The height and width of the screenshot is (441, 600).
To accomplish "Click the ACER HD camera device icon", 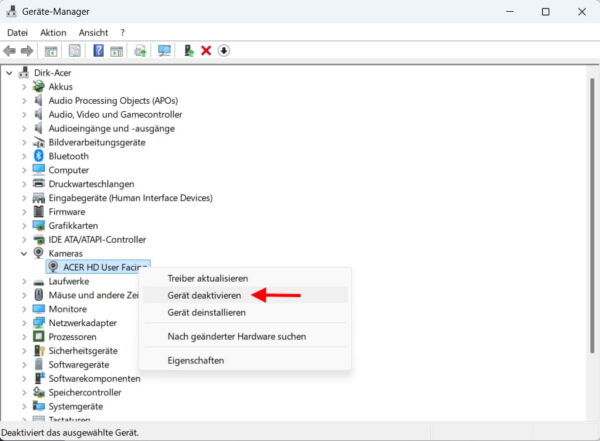I will 53,267.
